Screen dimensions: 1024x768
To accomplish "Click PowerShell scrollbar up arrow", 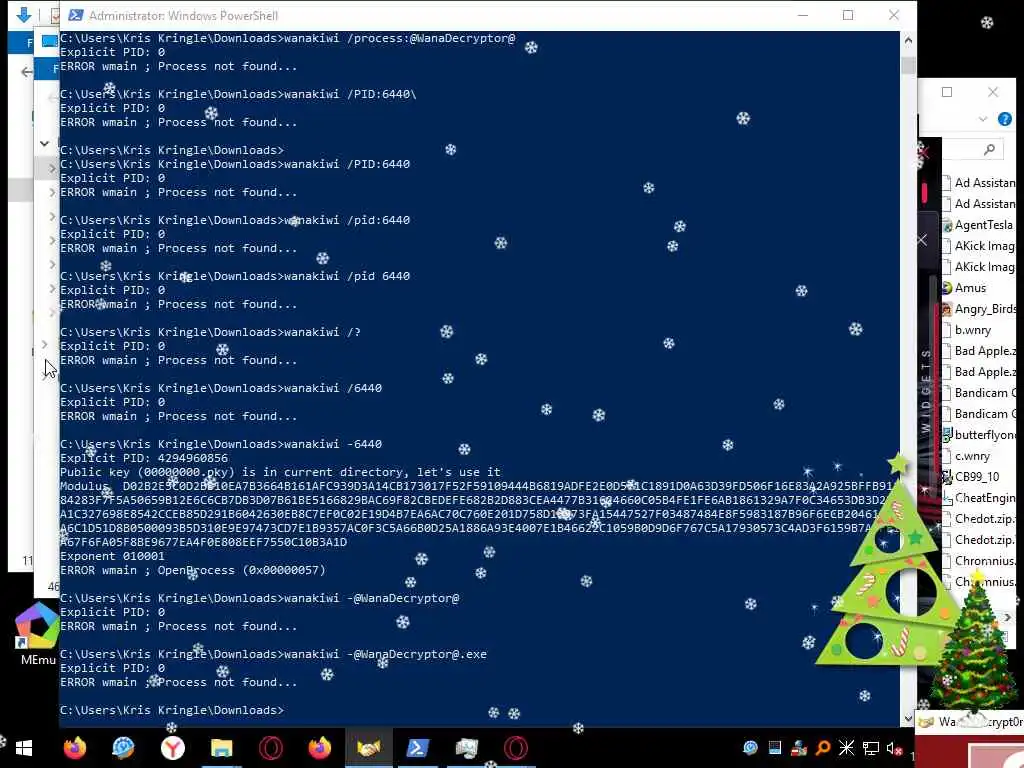I will [908, 40].
